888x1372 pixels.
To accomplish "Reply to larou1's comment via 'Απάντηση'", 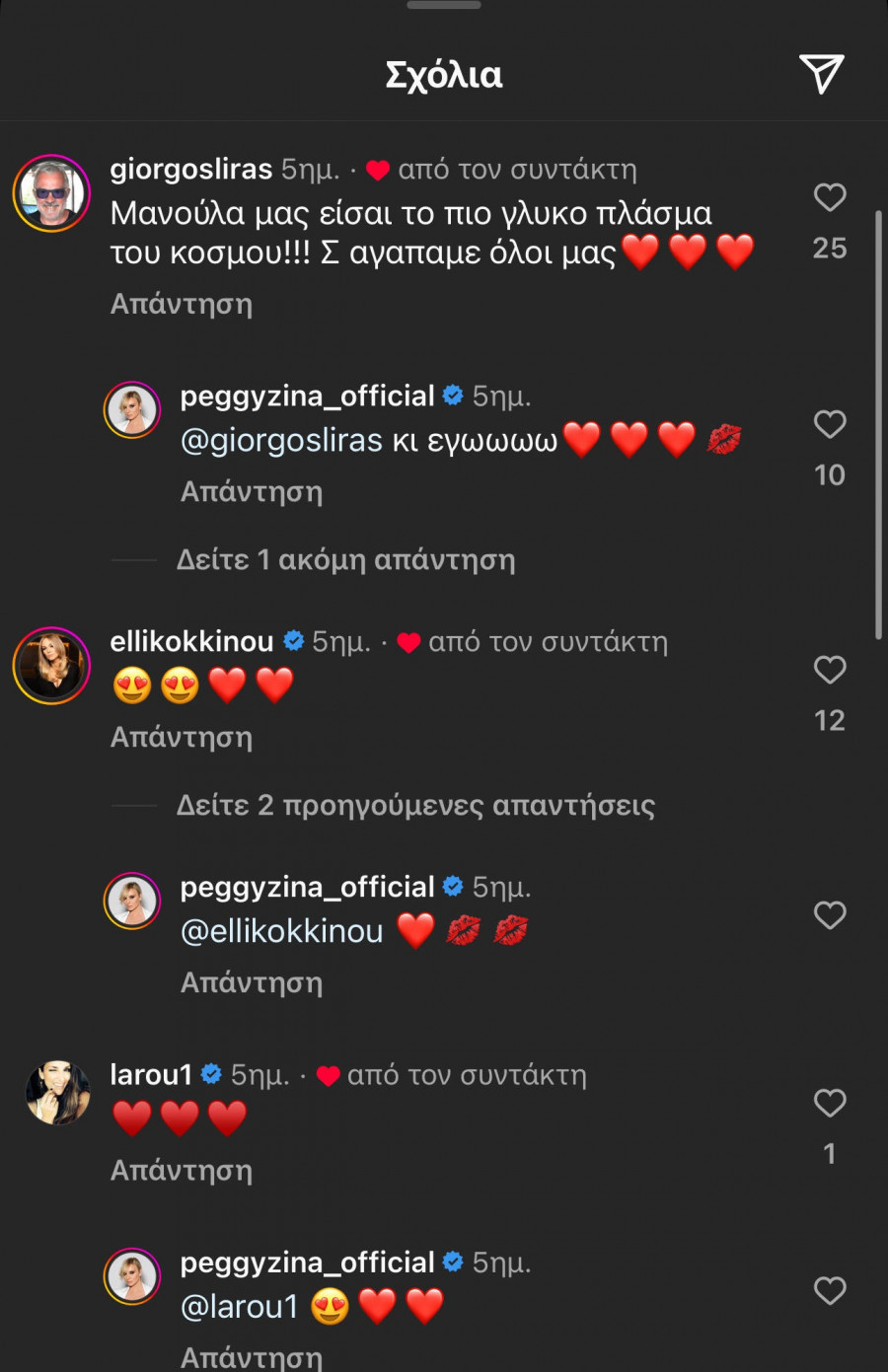I will click(x=182, y=1170).
